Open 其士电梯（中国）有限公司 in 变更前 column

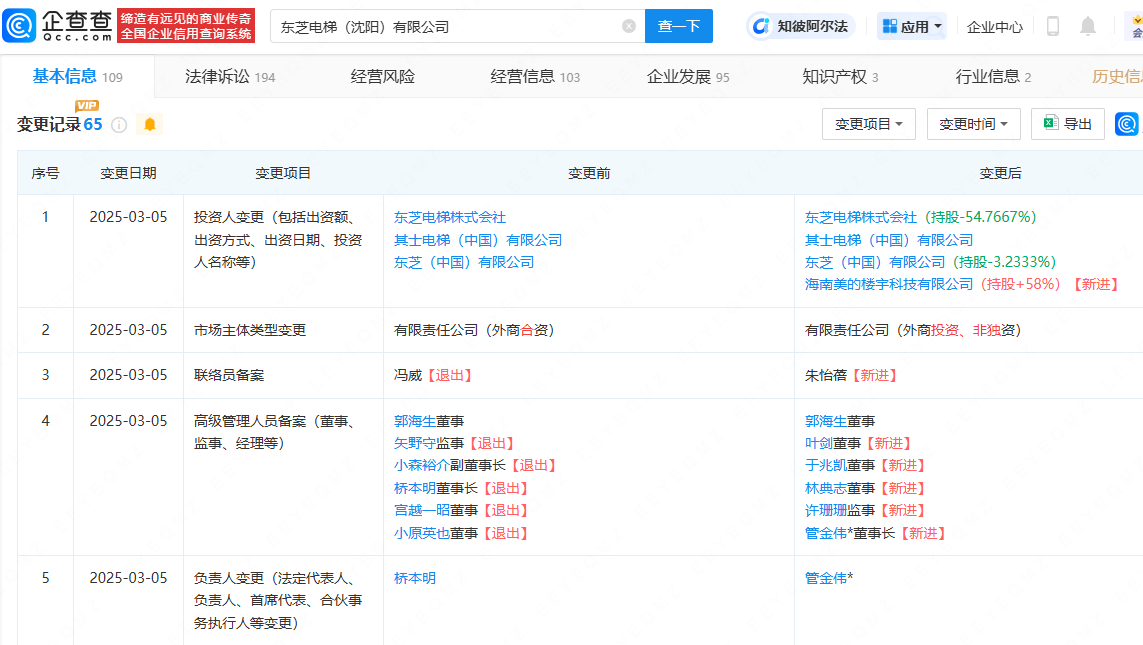click(478, 240)
